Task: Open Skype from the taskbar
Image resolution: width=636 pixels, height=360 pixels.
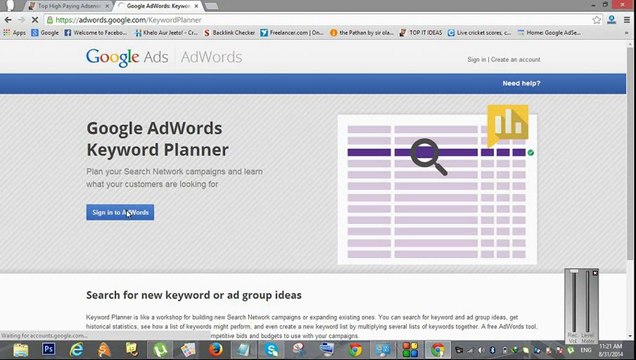Action: pos(271,350)
